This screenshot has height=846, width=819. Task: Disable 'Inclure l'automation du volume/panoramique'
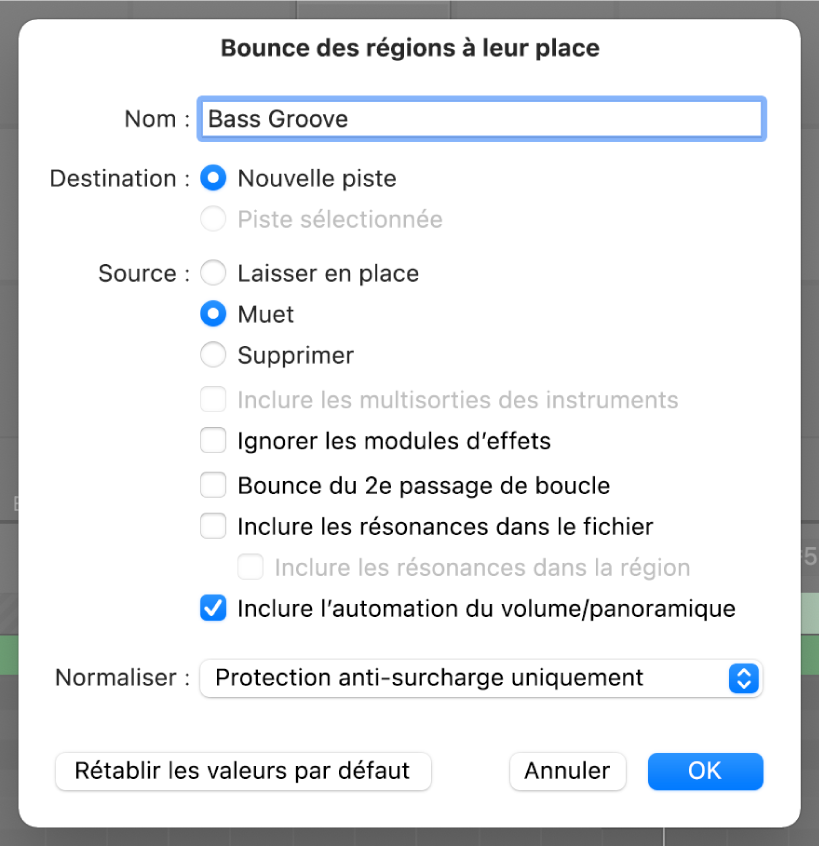point(212,608)
